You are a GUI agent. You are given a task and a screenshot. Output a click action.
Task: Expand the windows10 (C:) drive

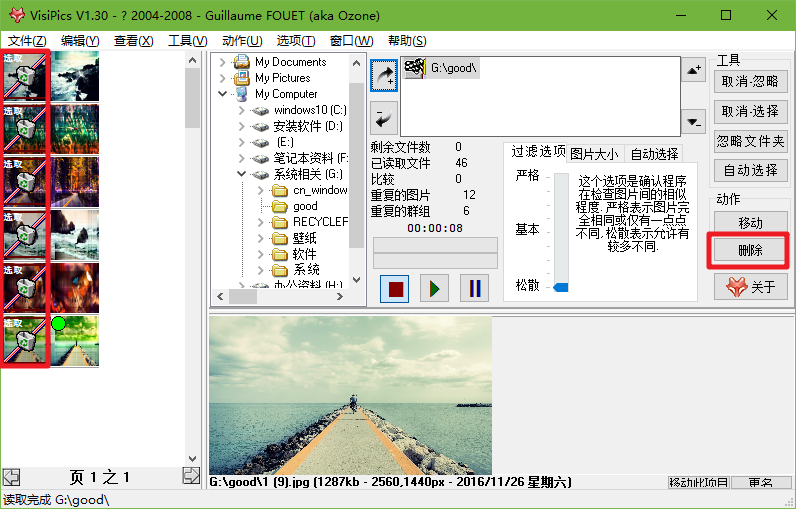(x=241, y=110)
